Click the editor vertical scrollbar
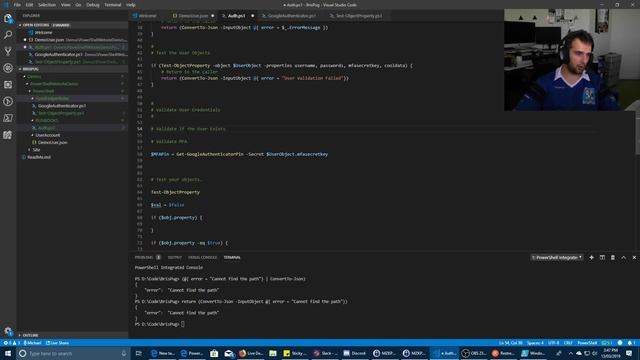 [637, 135]
